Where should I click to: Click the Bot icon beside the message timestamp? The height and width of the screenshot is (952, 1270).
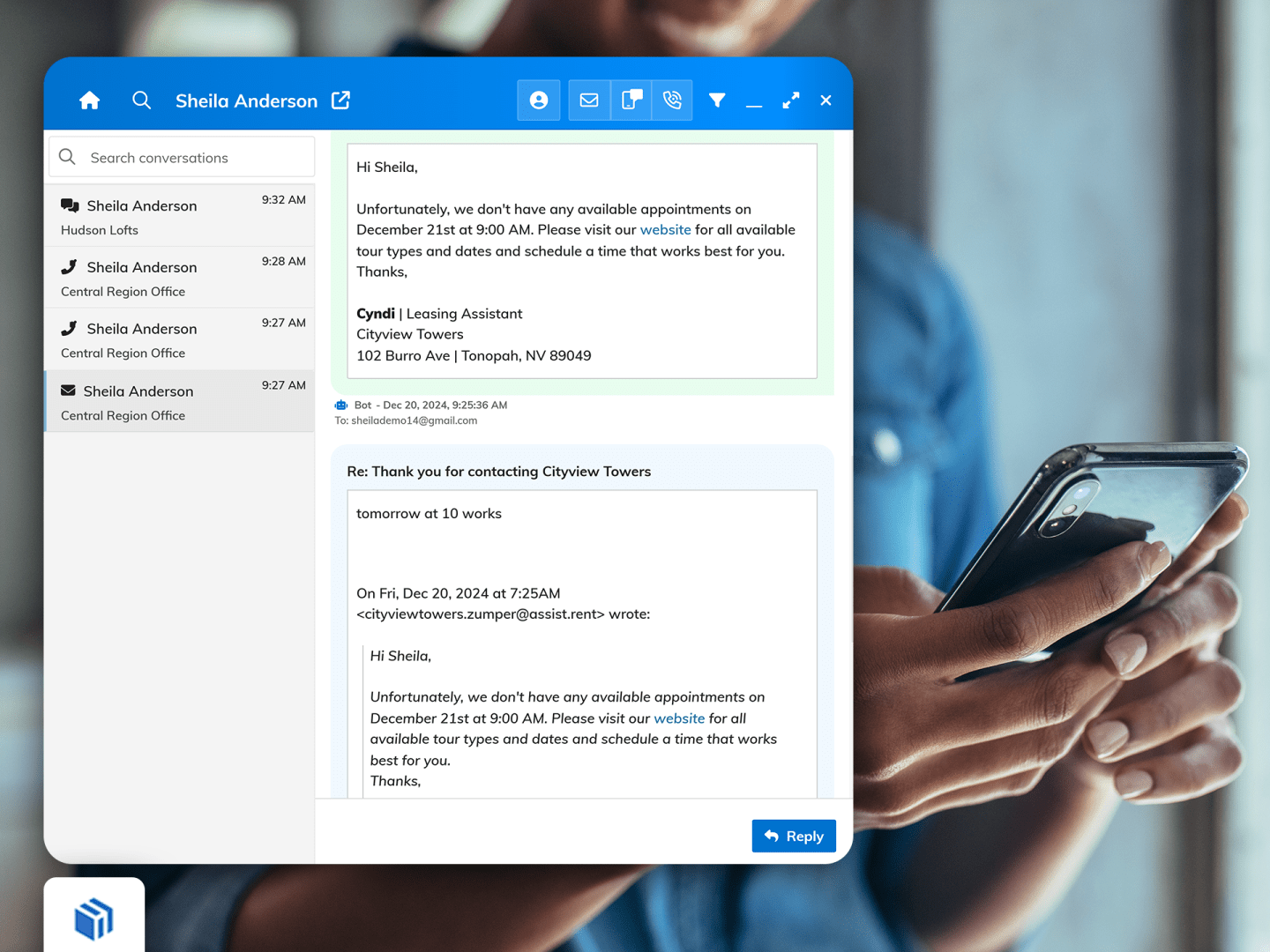click(x=341, y=405)
